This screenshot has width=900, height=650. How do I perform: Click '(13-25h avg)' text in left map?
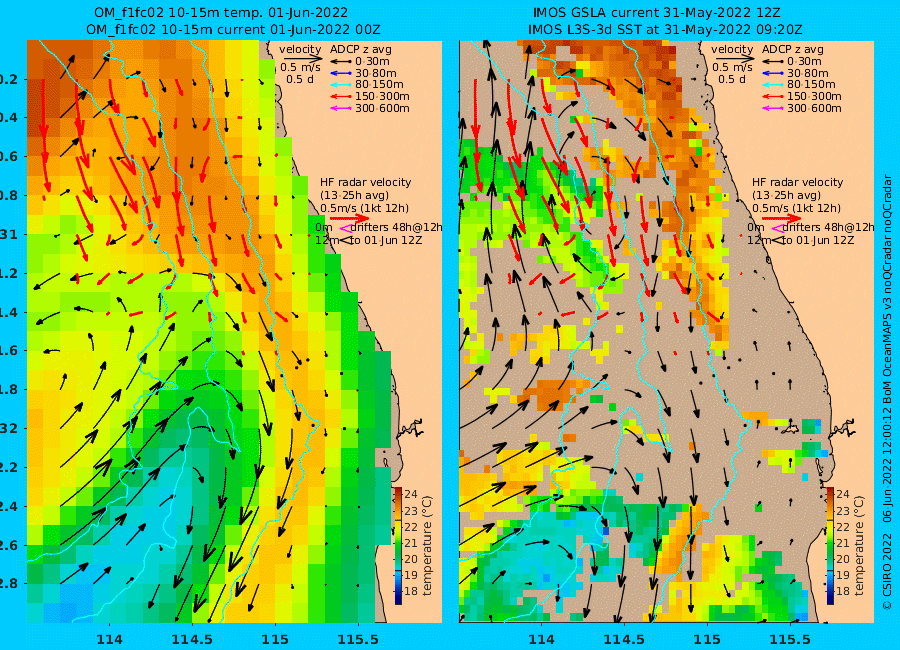[354, 195]
